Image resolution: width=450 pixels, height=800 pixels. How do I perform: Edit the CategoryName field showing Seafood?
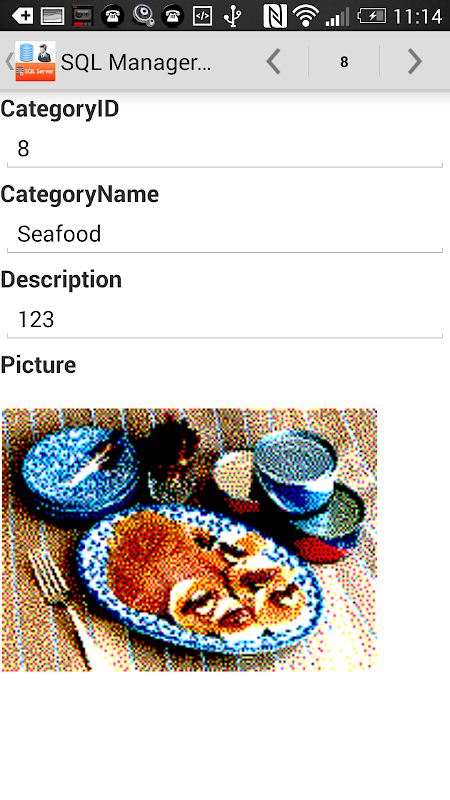(x=224, y=235)
